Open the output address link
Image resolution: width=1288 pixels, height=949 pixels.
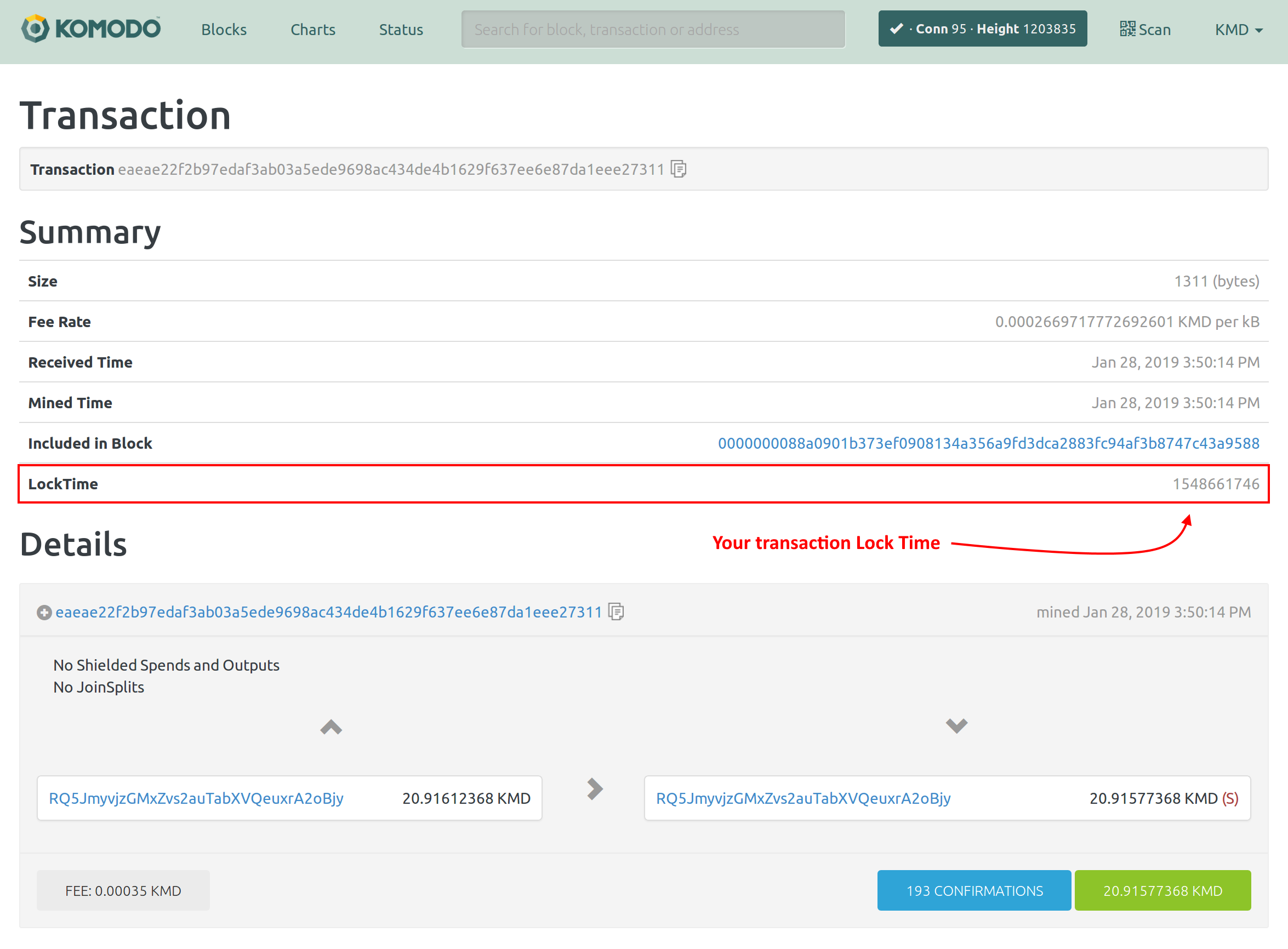(x=803, y=798)
